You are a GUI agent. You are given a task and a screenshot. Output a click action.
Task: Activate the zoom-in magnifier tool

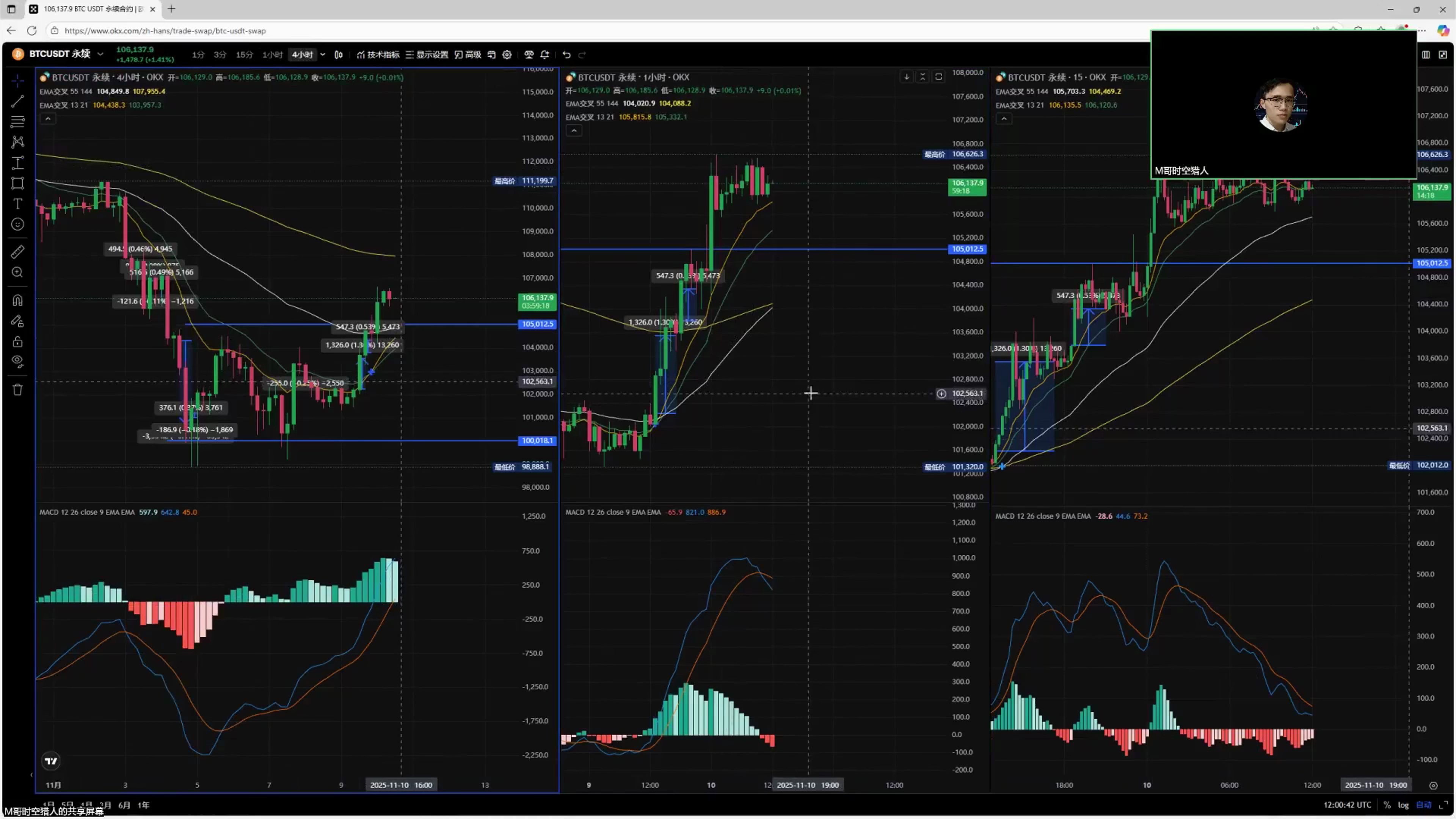click(x=17, y=273)
